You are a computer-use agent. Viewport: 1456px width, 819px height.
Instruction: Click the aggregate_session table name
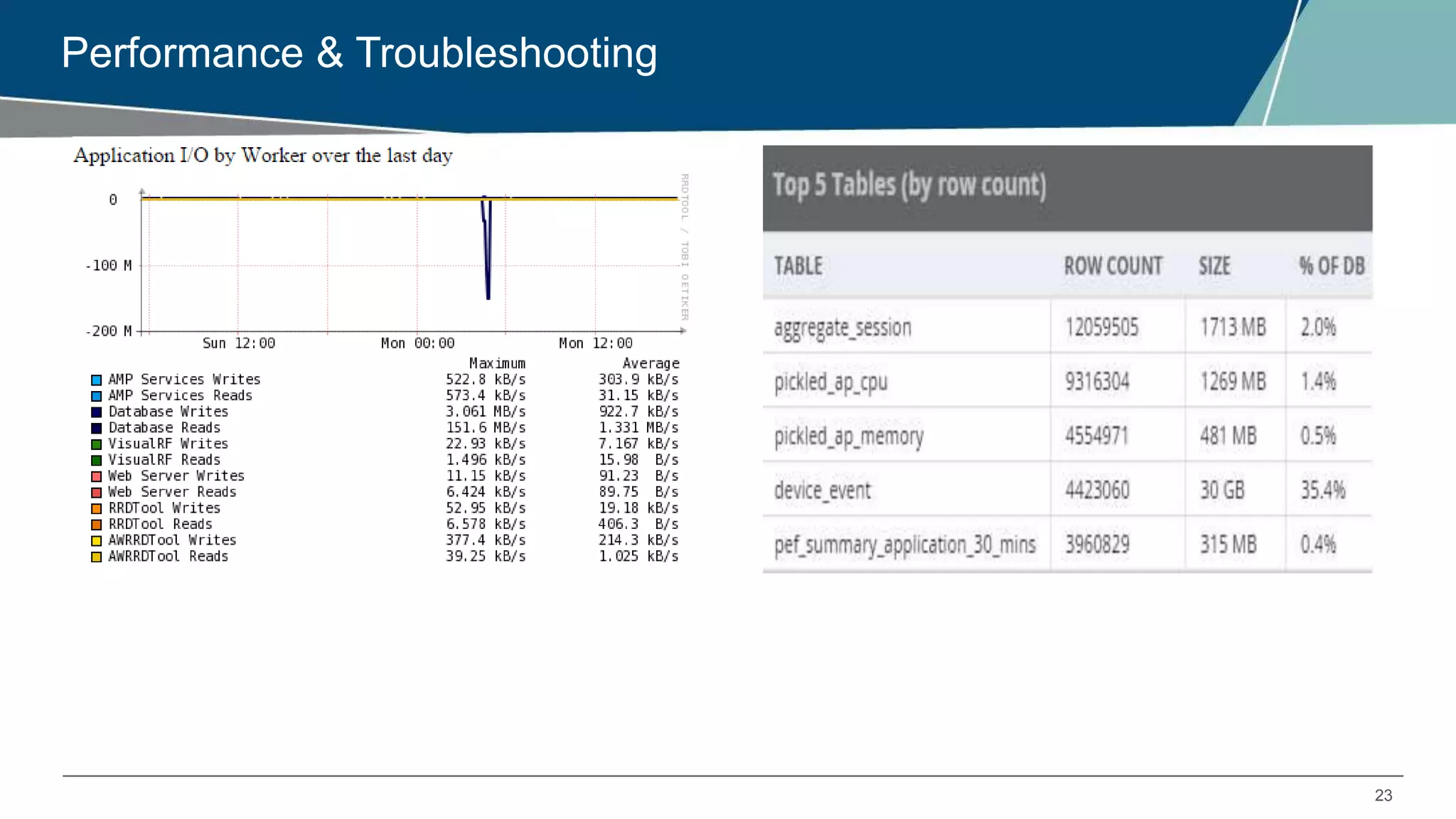[x=842, y=328]
